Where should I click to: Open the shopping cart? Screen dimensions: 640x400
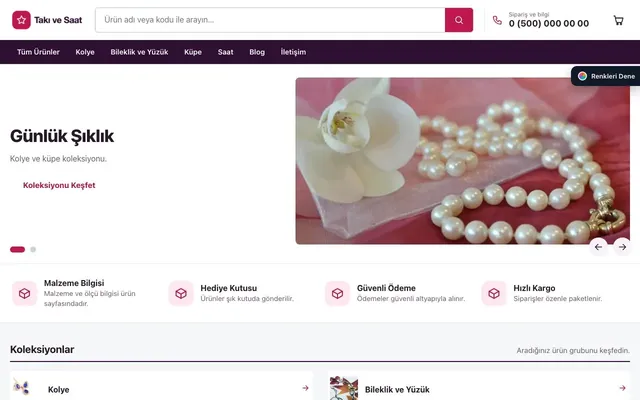618,20
